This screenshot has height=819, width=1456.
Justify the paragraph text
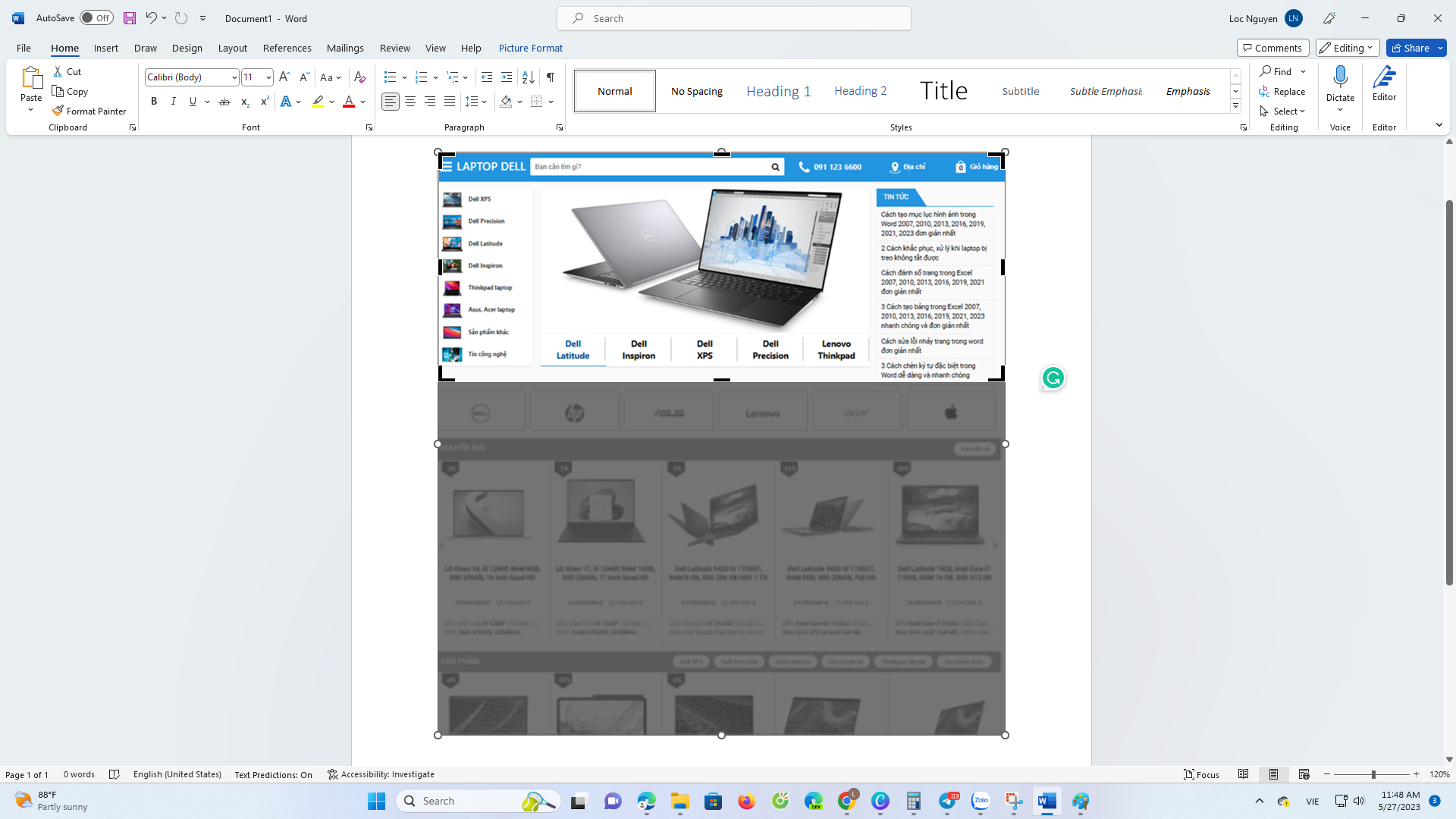coord(450,102)
